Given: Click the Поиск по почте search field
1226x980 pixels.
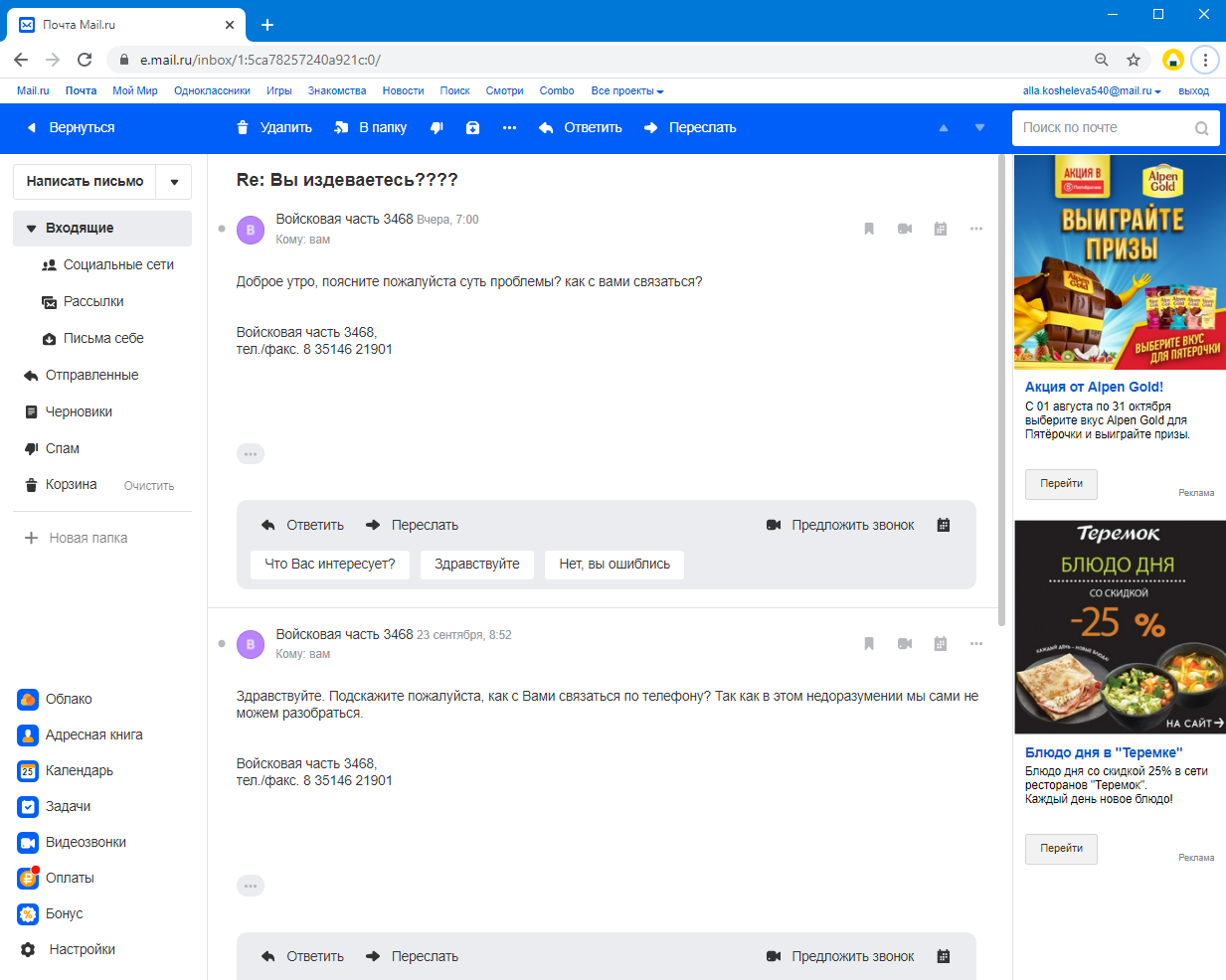Looking at the screenshot, I should coord(1102,128).
